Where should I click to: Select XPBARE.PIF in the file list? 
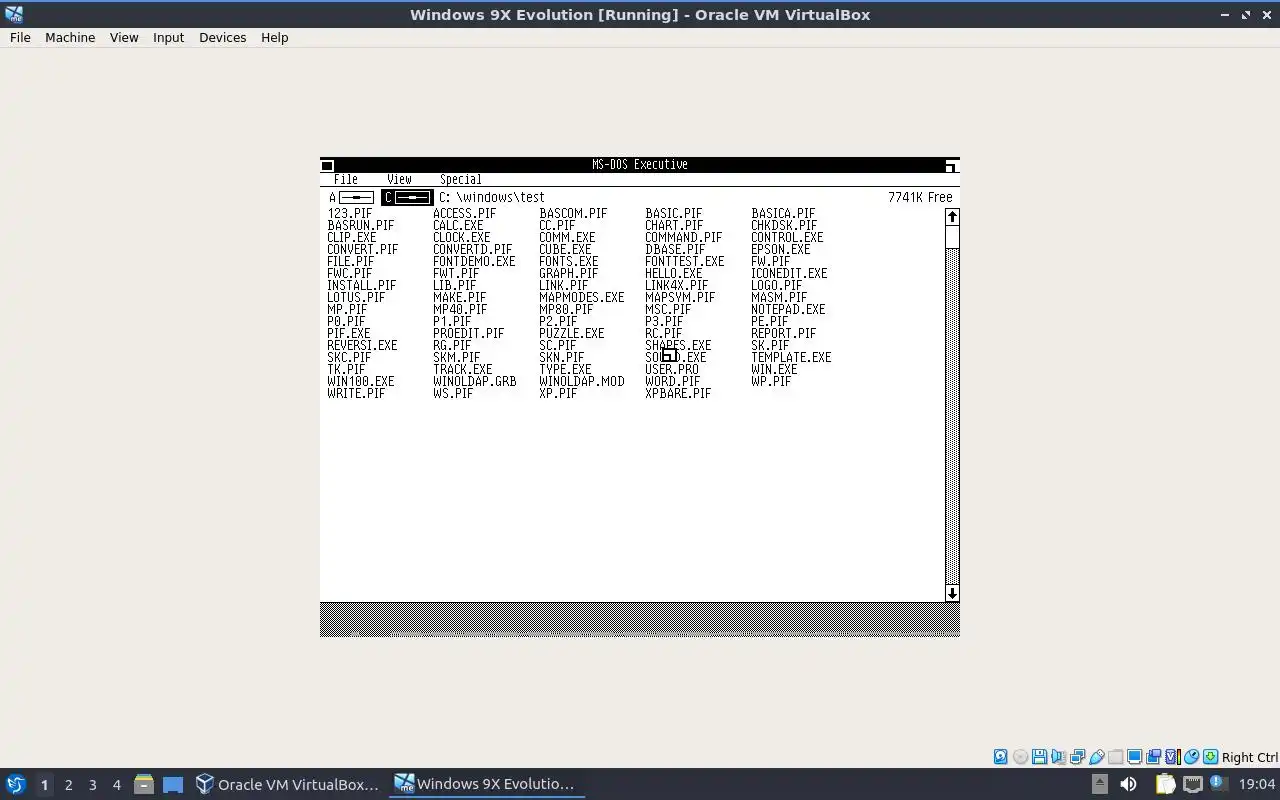[x=678, y=393]
